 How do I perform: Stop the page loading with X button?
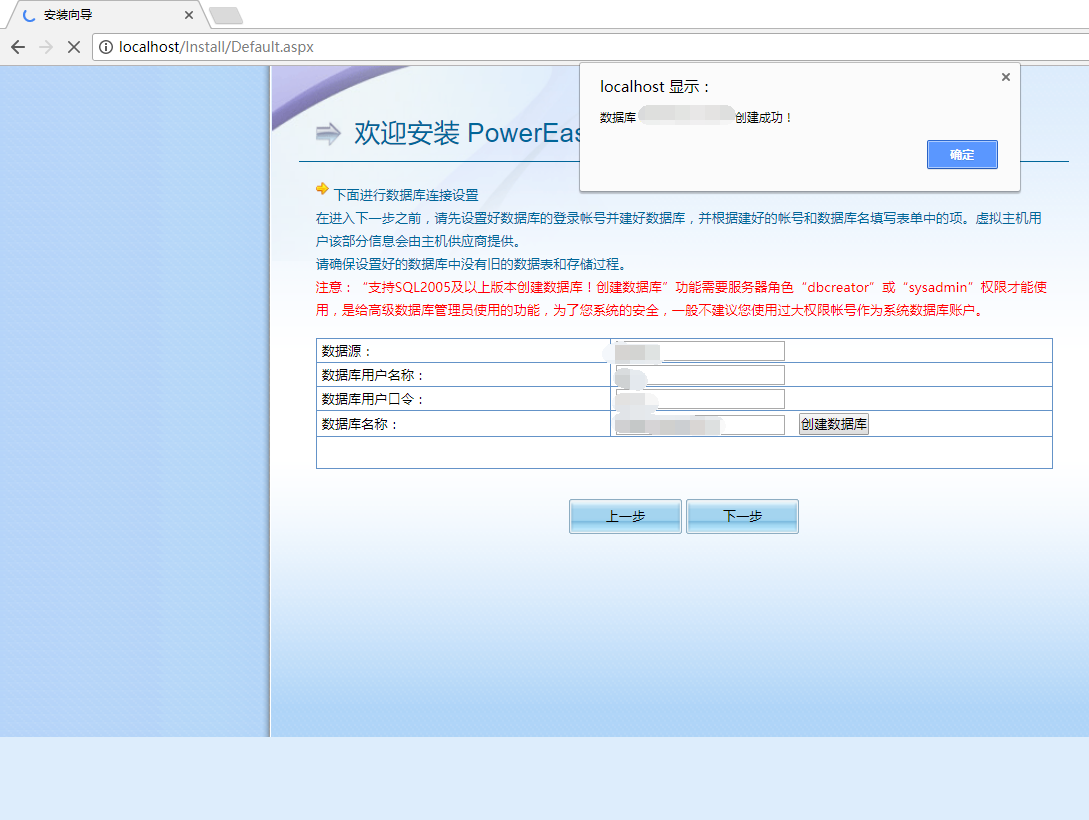tap(73, 47)
